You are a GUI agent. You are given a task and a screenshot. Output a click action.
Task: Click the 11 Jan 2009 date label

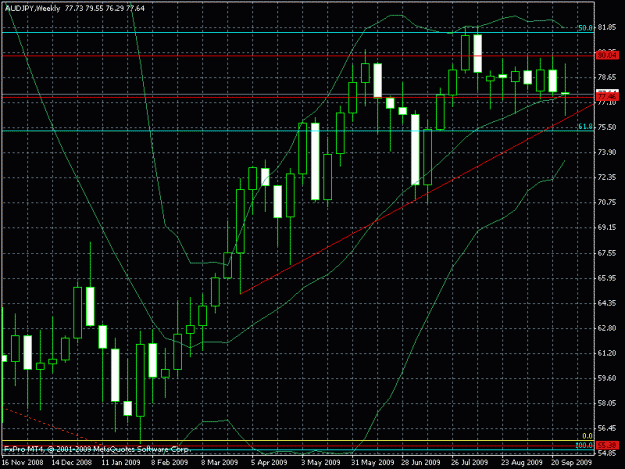121,462
